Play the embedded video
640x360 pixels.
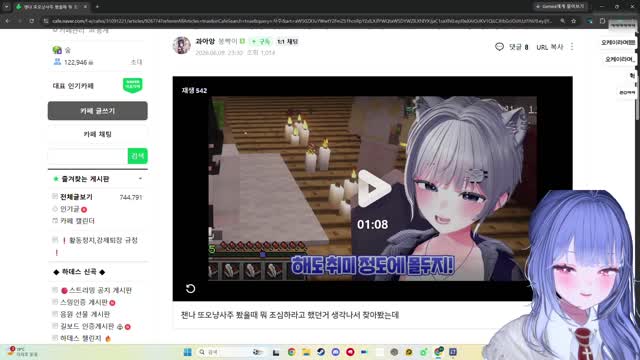pyautogui.click(x=373, y=189)
